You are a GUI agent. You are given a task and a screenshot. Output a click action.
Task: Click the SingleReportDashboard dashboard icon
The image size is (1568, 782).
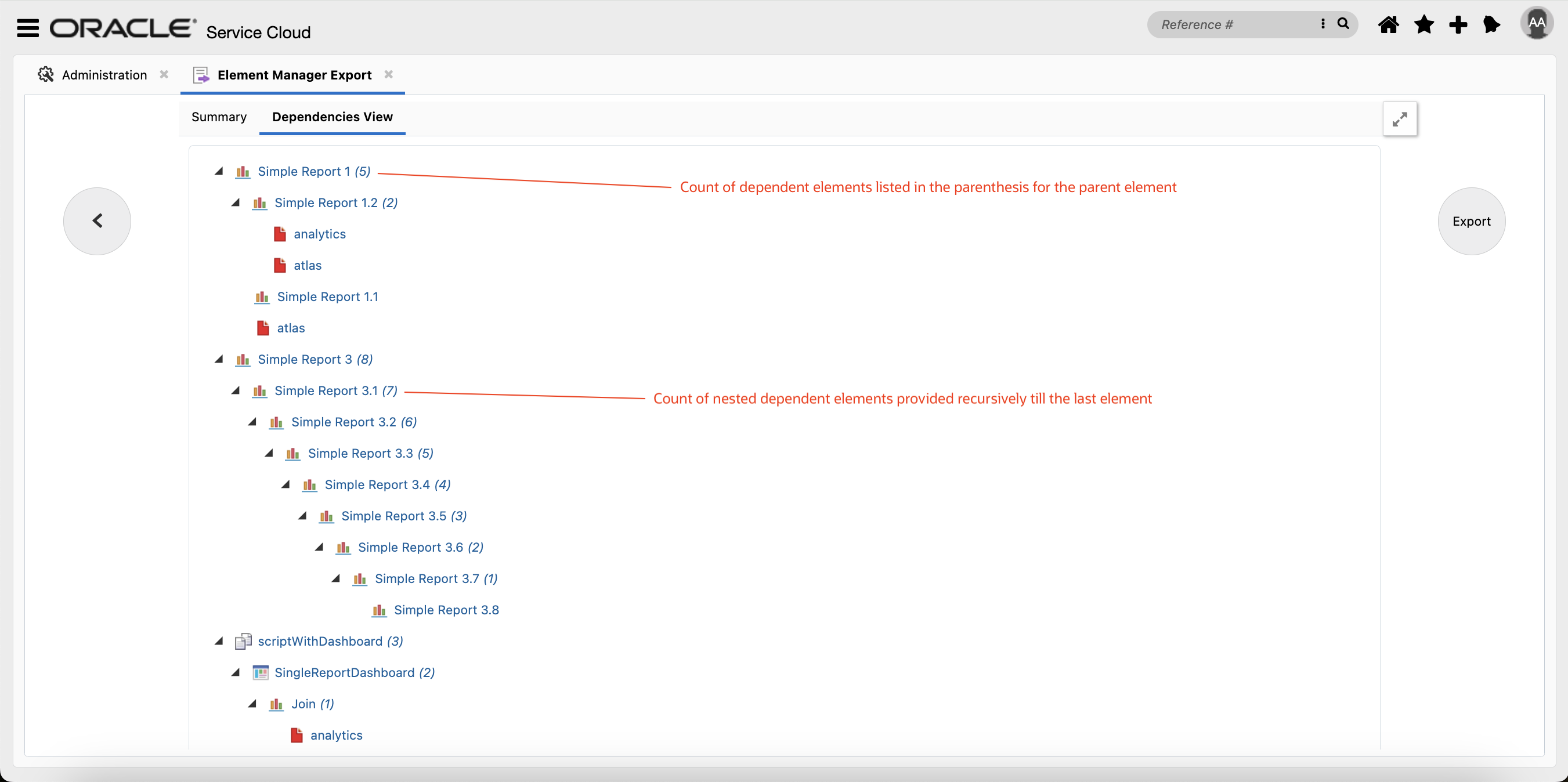click(x=260, y=672)
